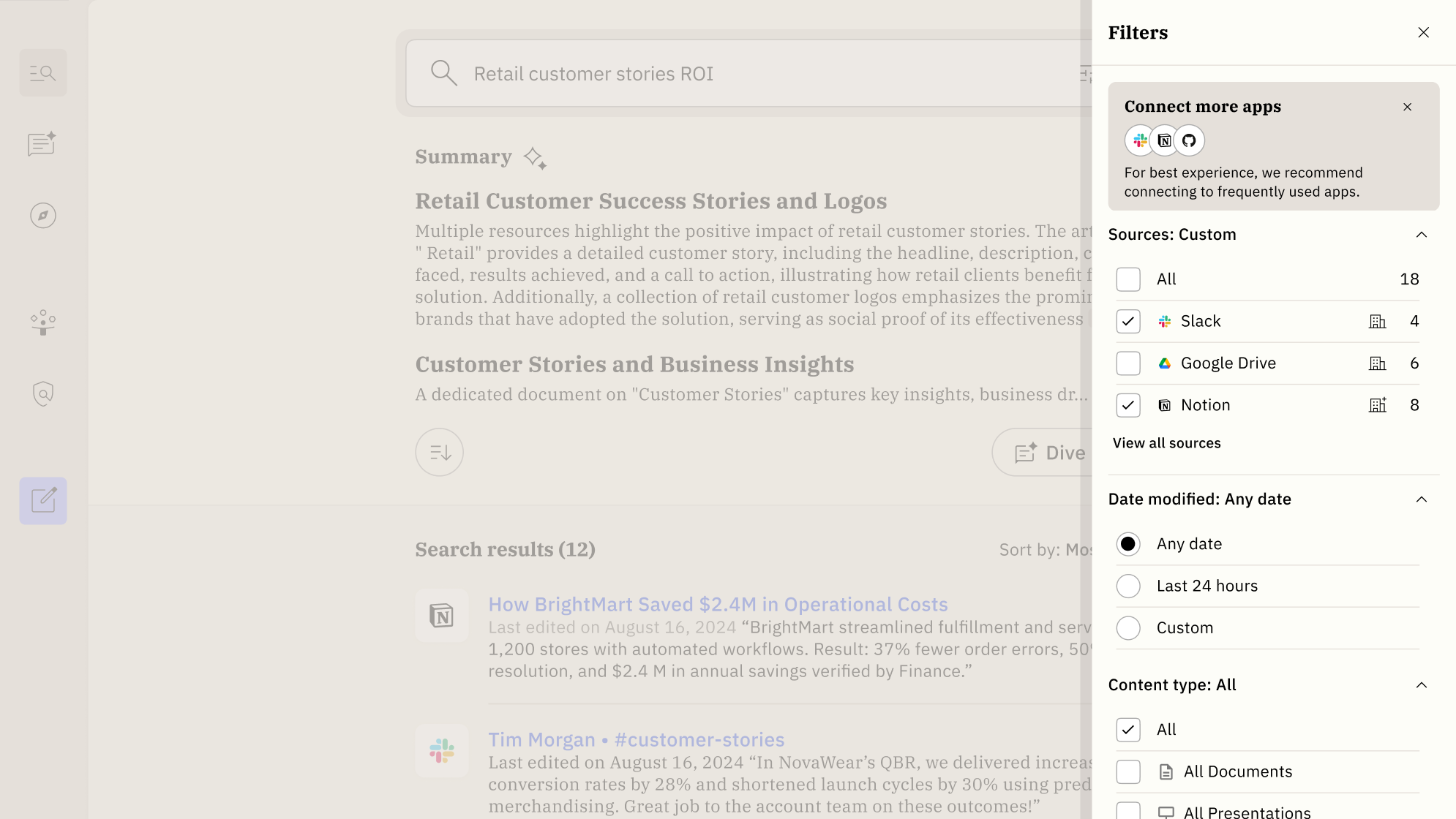This screenshot has height=819, width=1456.
Task: Open the compass Discover icon
Action: 42,216
